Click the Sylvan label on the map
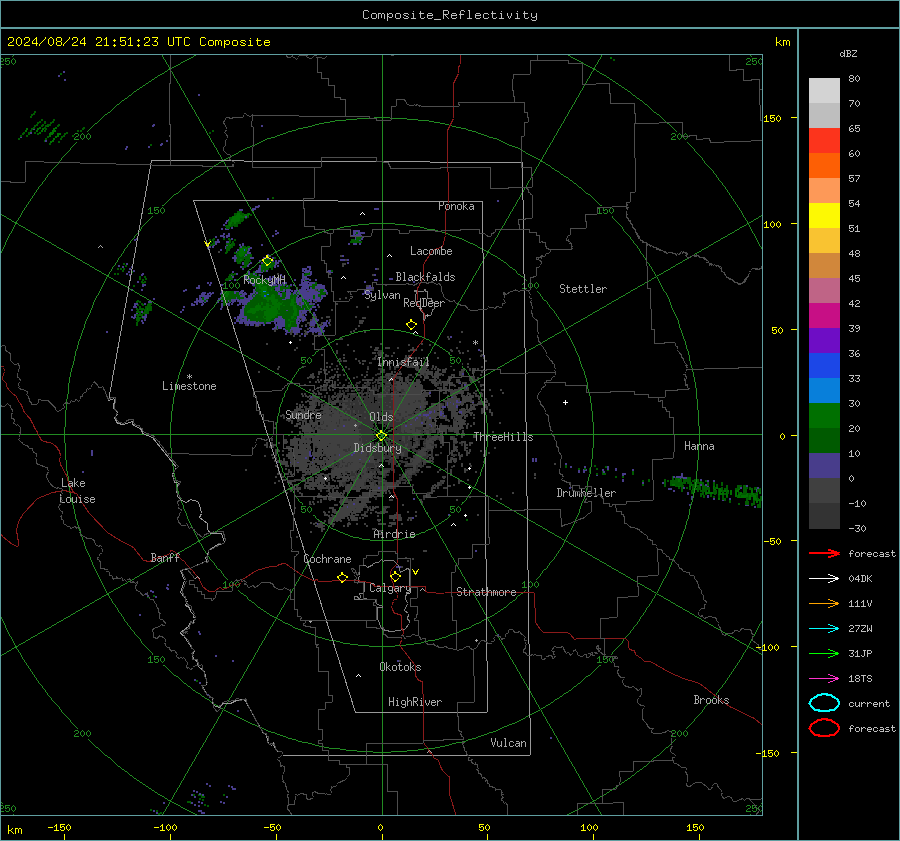 pyautogui.click(x=382, y=295)
